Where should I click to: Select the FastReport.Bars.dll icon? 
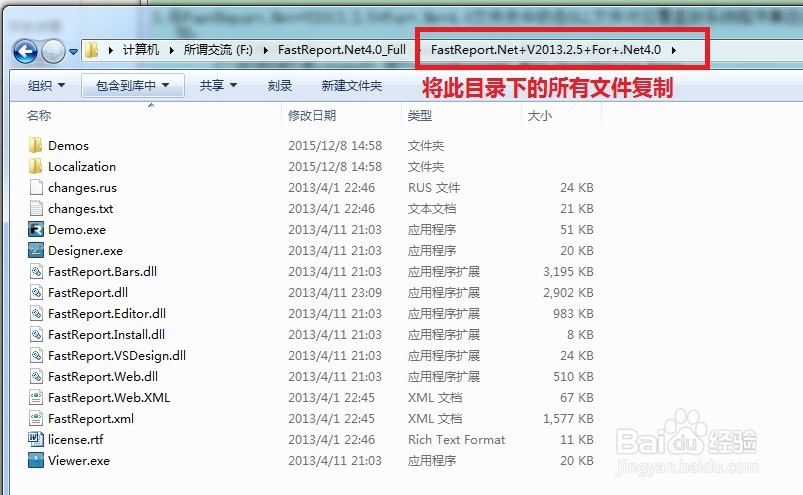tap(36, 271)
